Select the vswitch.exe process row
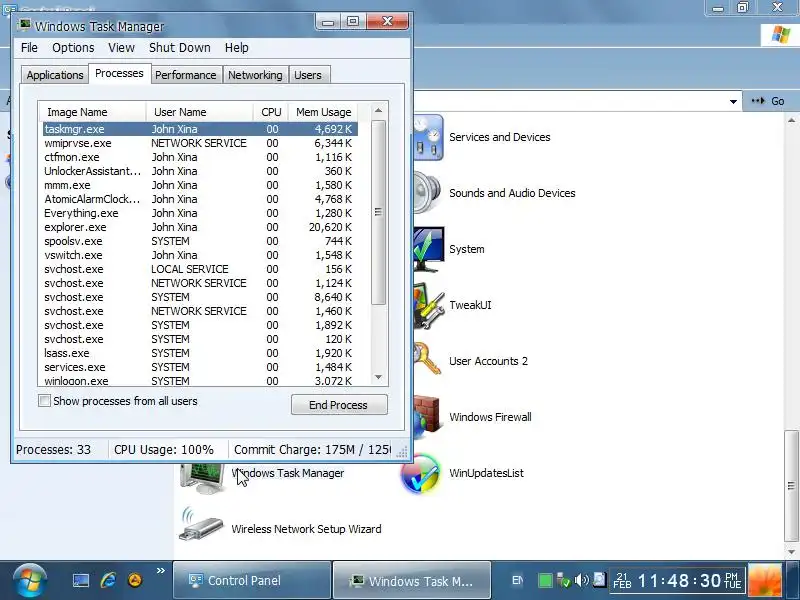The image size is (800, 600). [201, 255]
